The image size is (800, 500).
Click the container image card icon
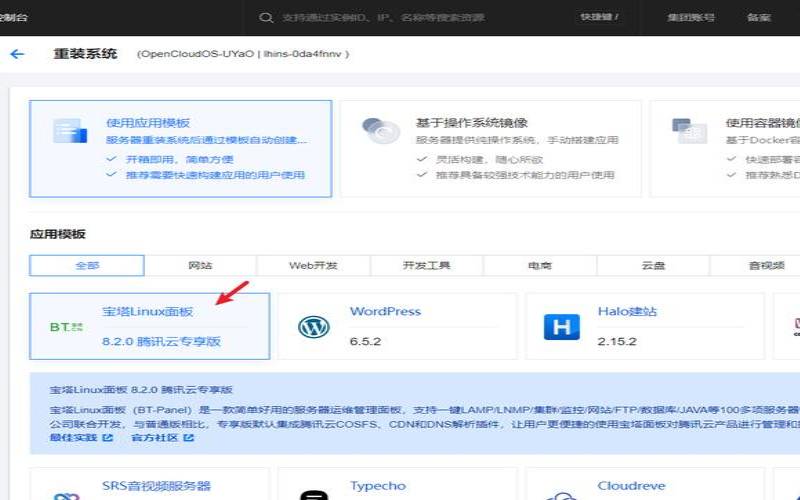pyautogui.click(x=689, y=131)
